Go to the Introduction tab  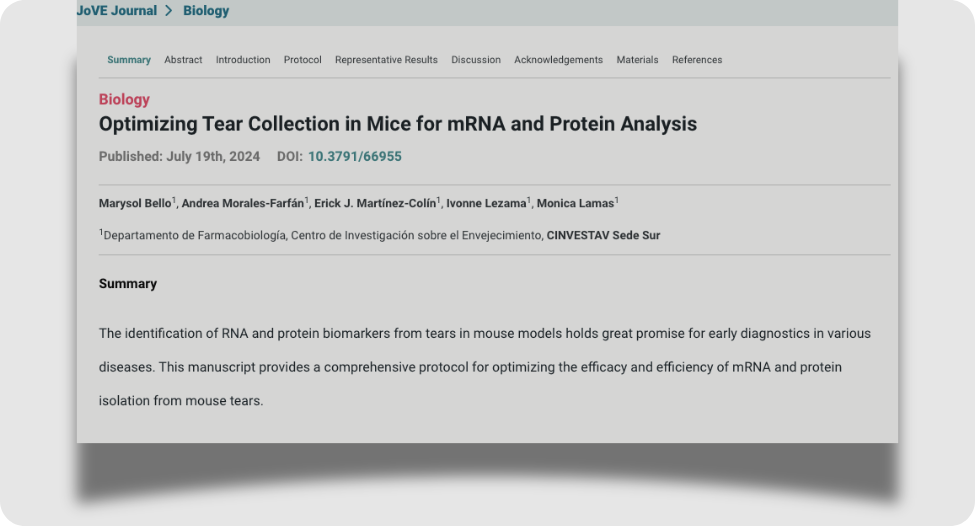coord(243,60)
